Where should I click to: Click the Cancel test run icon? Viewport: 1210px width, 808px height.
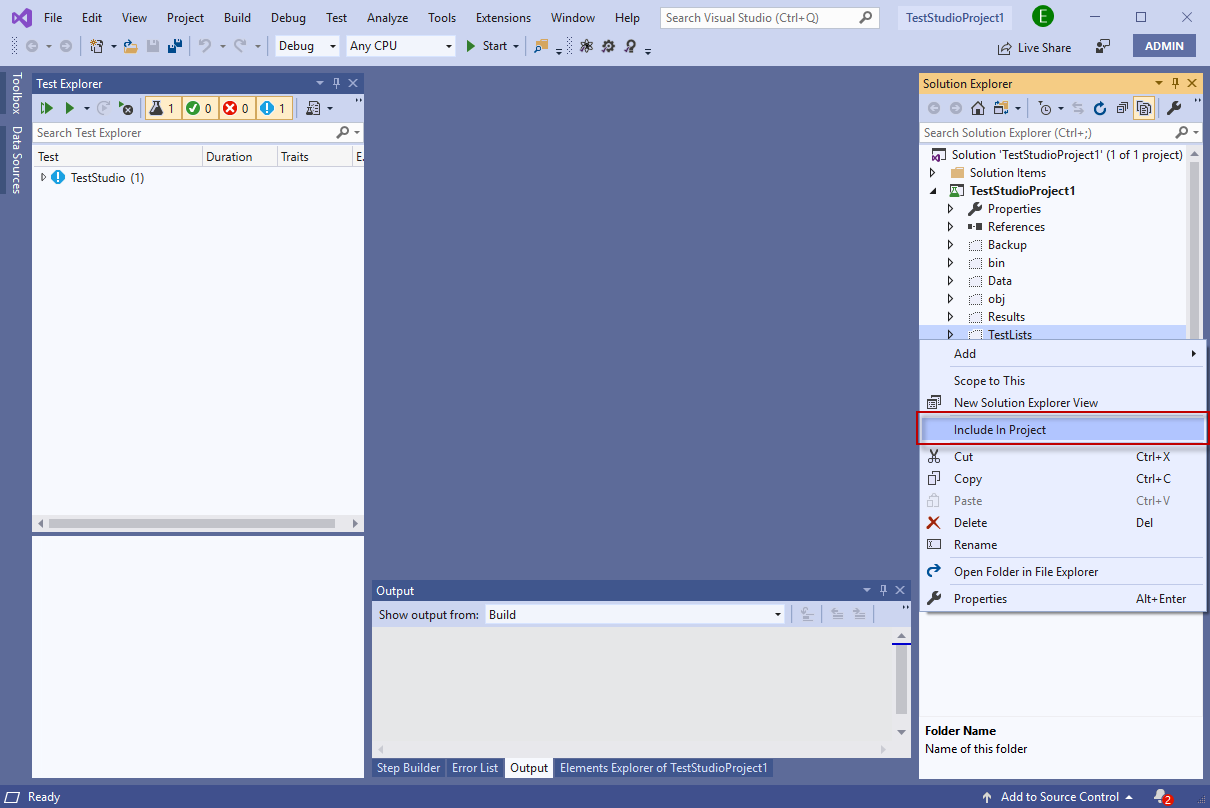click(126, 108)
